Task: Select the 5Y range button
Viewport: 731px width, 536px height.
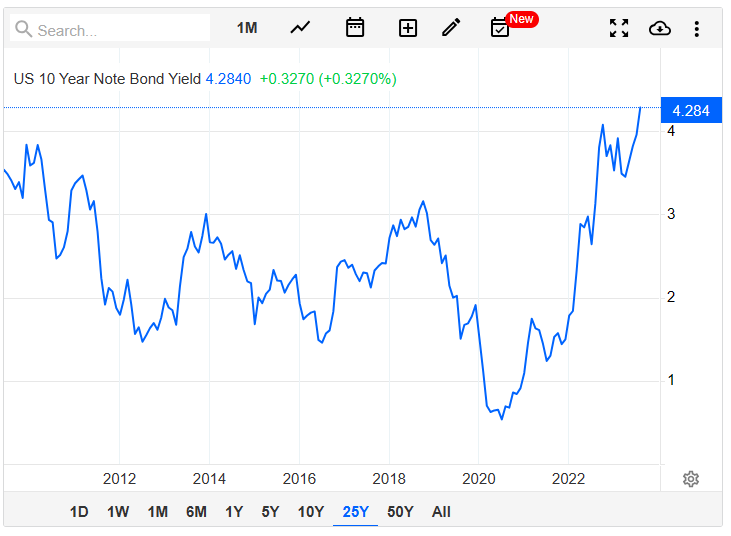Action: point(270,512)
